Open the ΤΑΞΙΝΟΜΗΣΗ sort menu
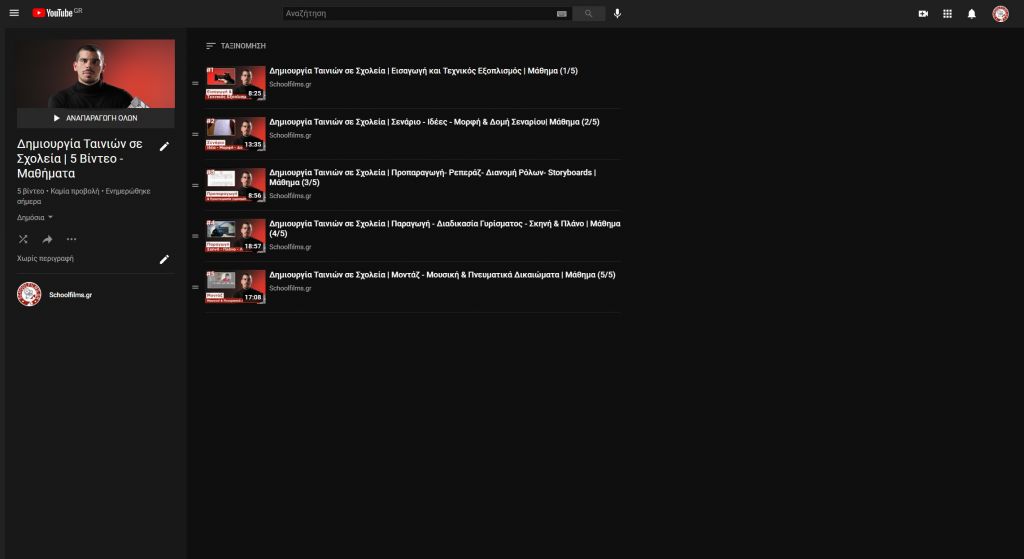This screenshot has height=559, width=1024. pyautogui.click(x=236, y=46)
